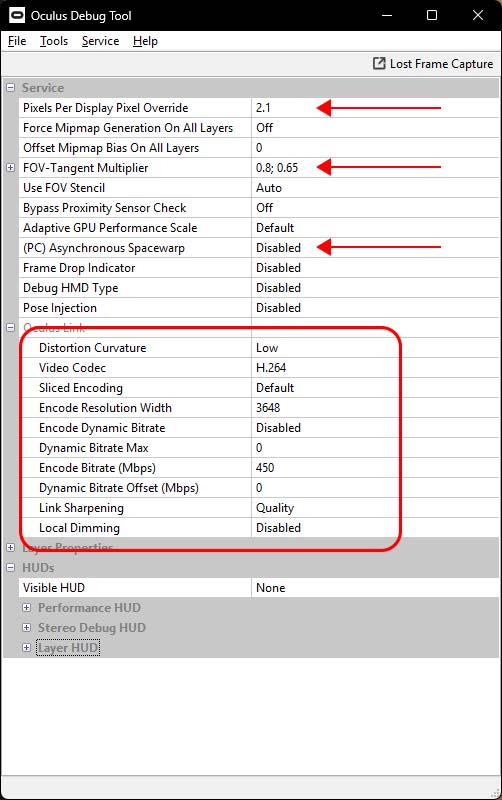Change Local Dimming value Disabled
Image resolution: width=502 pixels, height=800 pixels.
pyautogui.click(x=375, y=528)
